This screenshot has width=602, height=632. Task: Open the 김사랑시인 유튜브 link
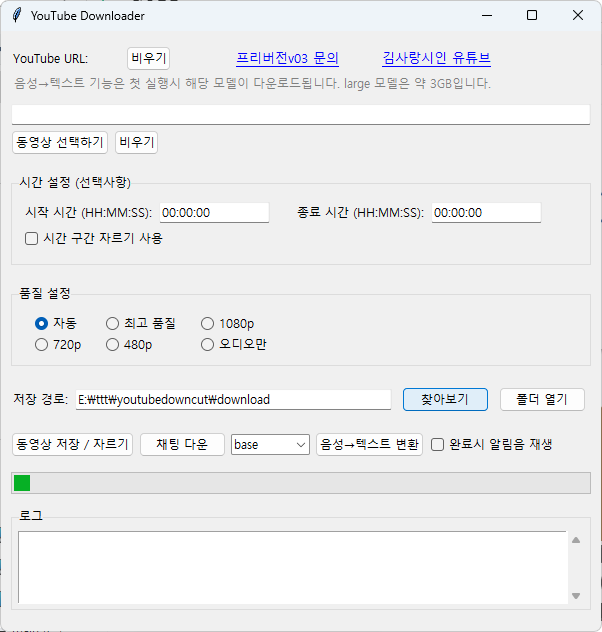tap(436, 58)
